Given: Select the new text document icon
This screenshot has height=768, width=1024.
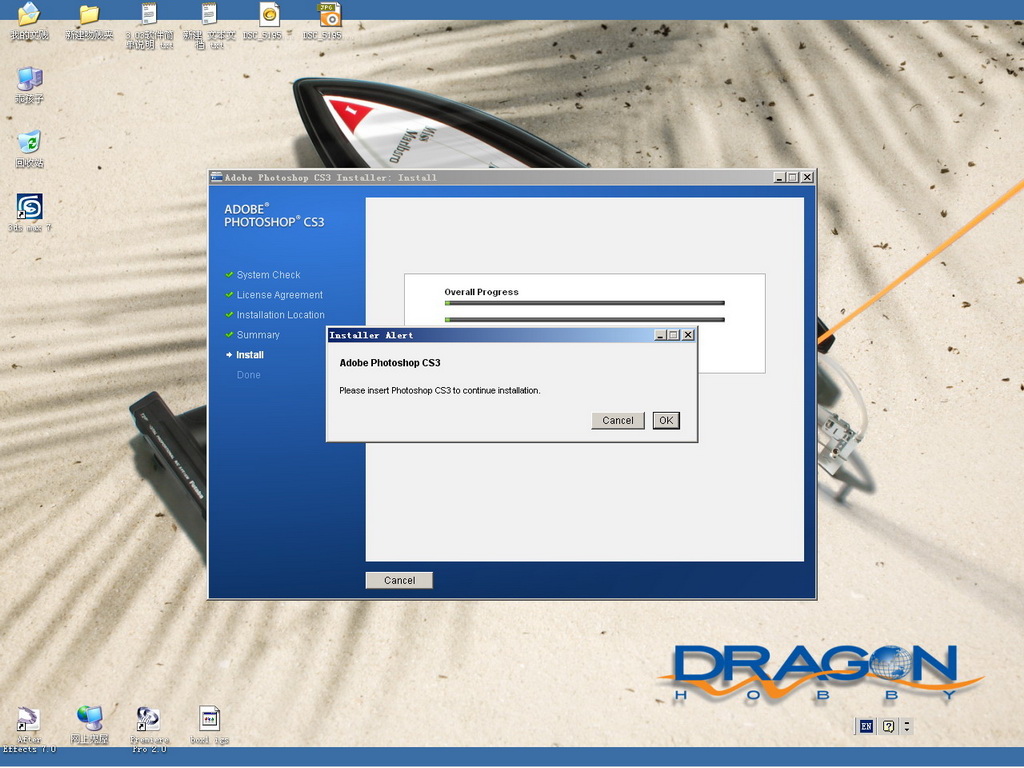Looking at the screenshot, I should coord(209,26).
